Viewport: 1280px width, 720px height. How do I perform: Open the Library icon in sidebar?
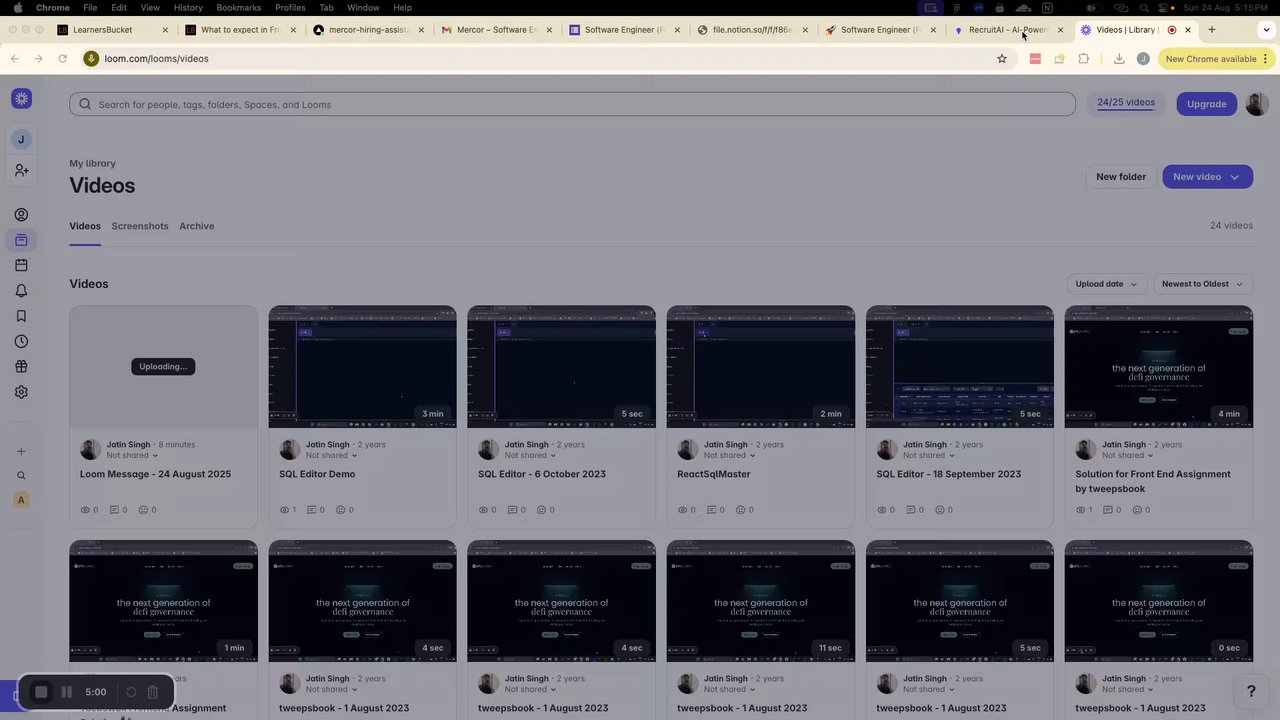pos(21,240)
